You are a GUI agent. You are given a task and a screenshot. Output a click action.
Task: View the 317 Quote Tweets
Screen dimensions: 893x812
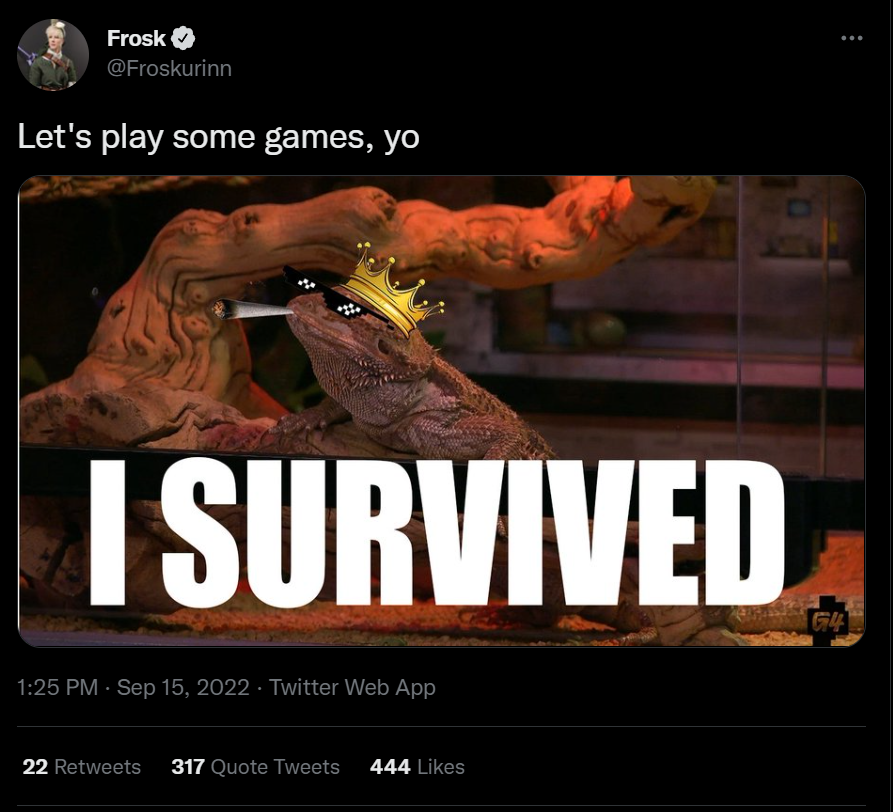pyautogui.click(x=255, y=766)
